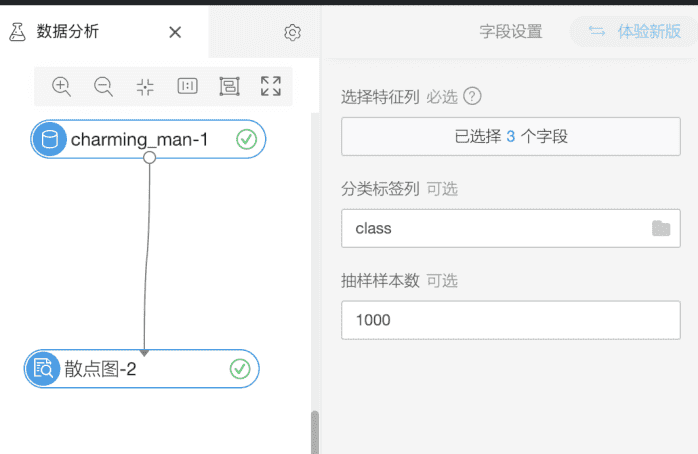Switch to the 字段设置 tab

tap(511, 32)
